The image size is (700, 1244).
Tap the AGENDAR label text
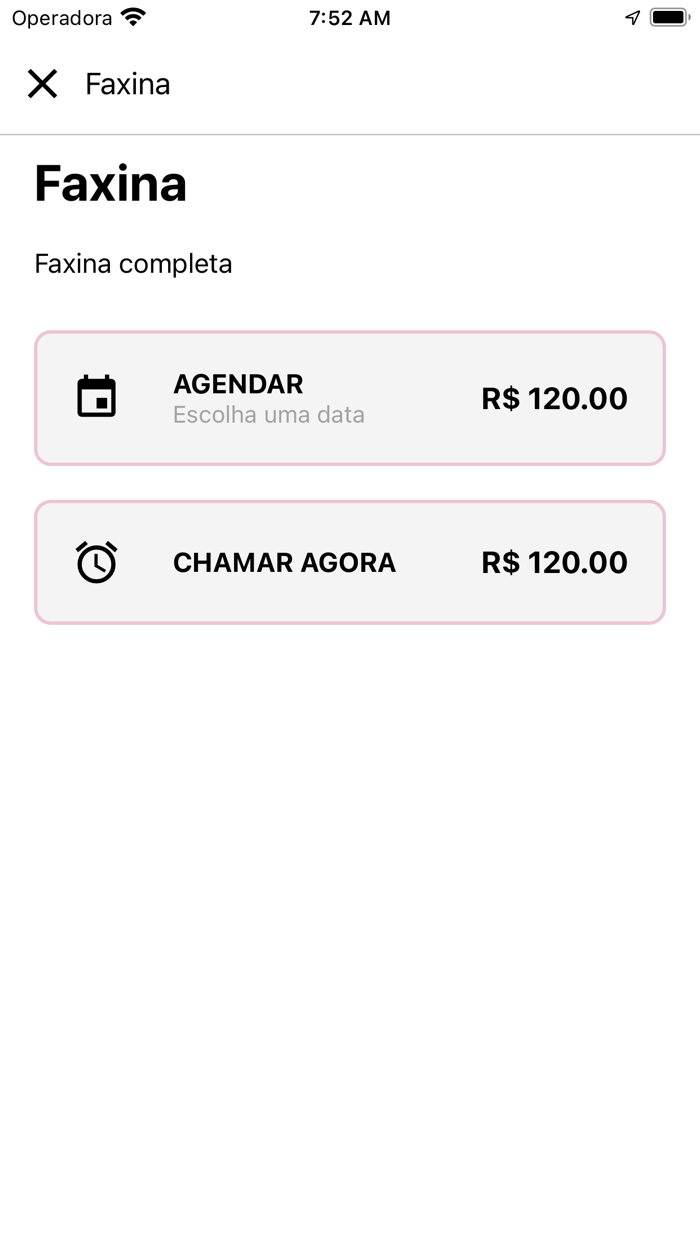[238, 384]
